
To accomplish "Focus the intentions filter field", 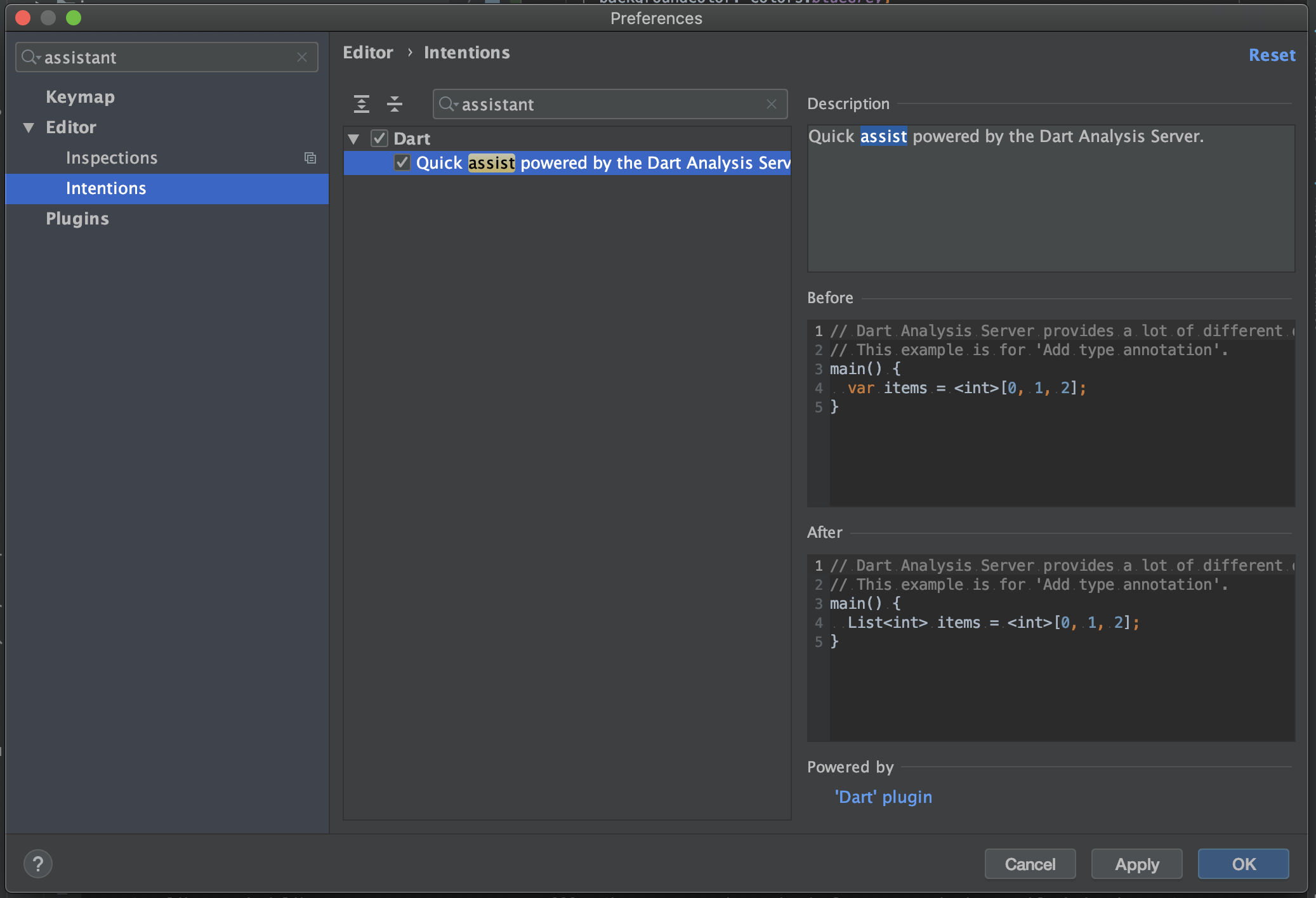I will [x=610, y=104].
